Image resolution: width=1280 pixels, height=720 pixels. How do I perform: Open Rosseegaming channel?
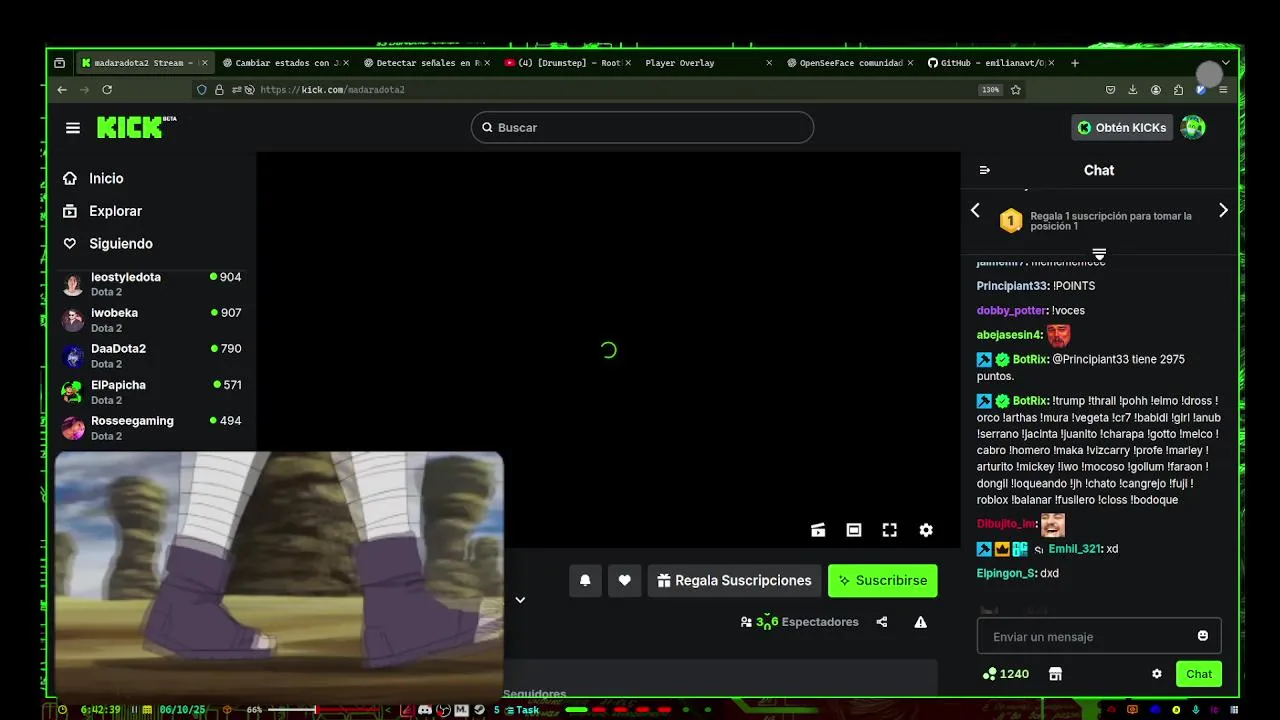[151, 428]
